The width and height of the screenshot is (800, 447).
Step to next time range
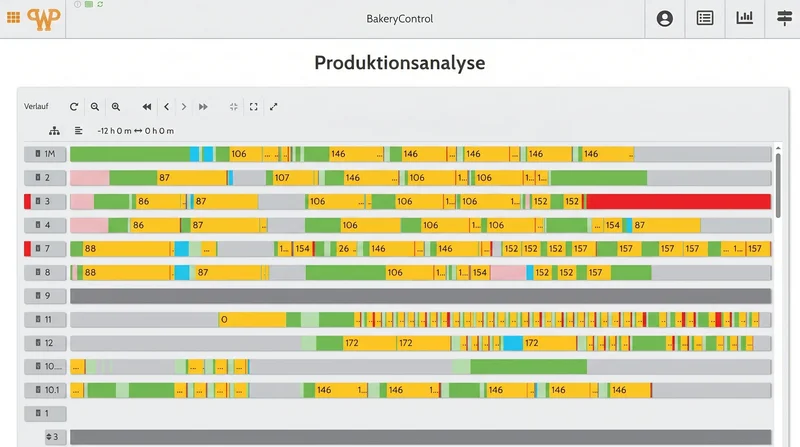[x=184, y=107]
